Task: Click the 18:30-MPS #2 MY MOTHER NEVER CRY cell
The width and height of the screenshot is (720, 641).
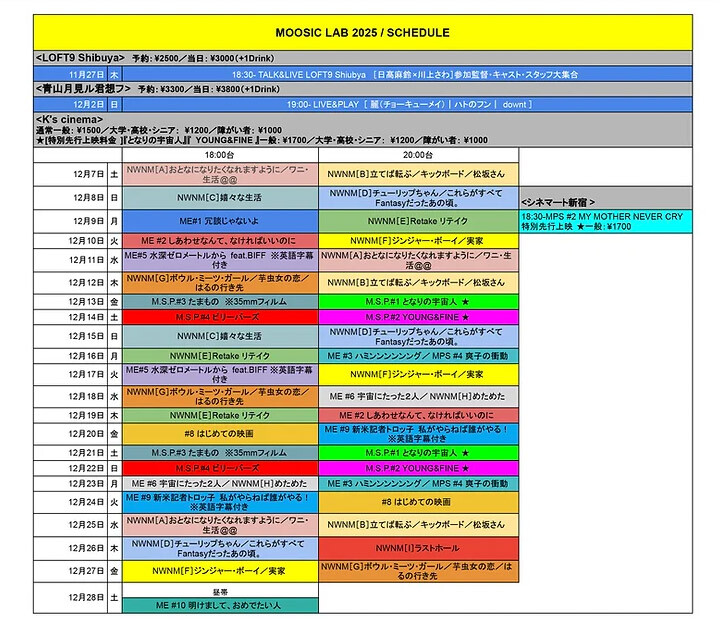Action: 606,221
